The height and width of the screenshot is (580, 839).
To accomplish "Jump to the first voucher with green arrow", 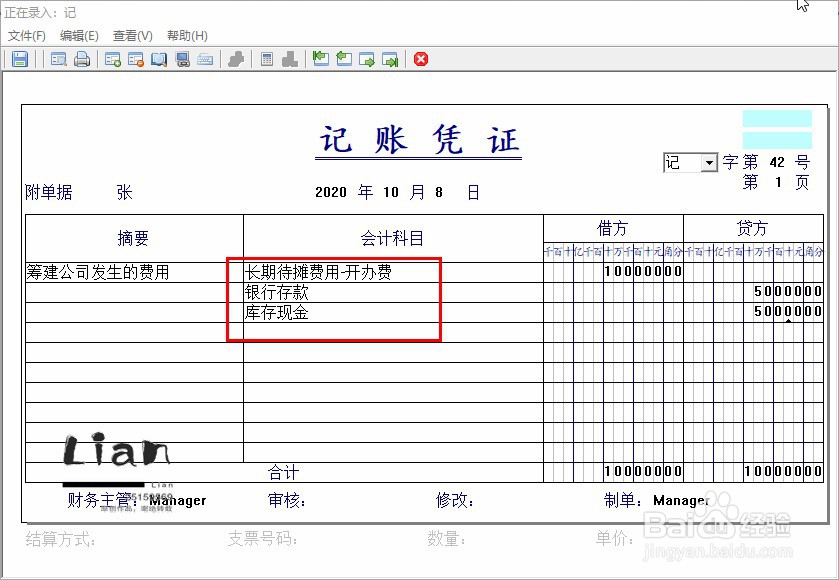I will pyautogui.click(x=320, y=58).
